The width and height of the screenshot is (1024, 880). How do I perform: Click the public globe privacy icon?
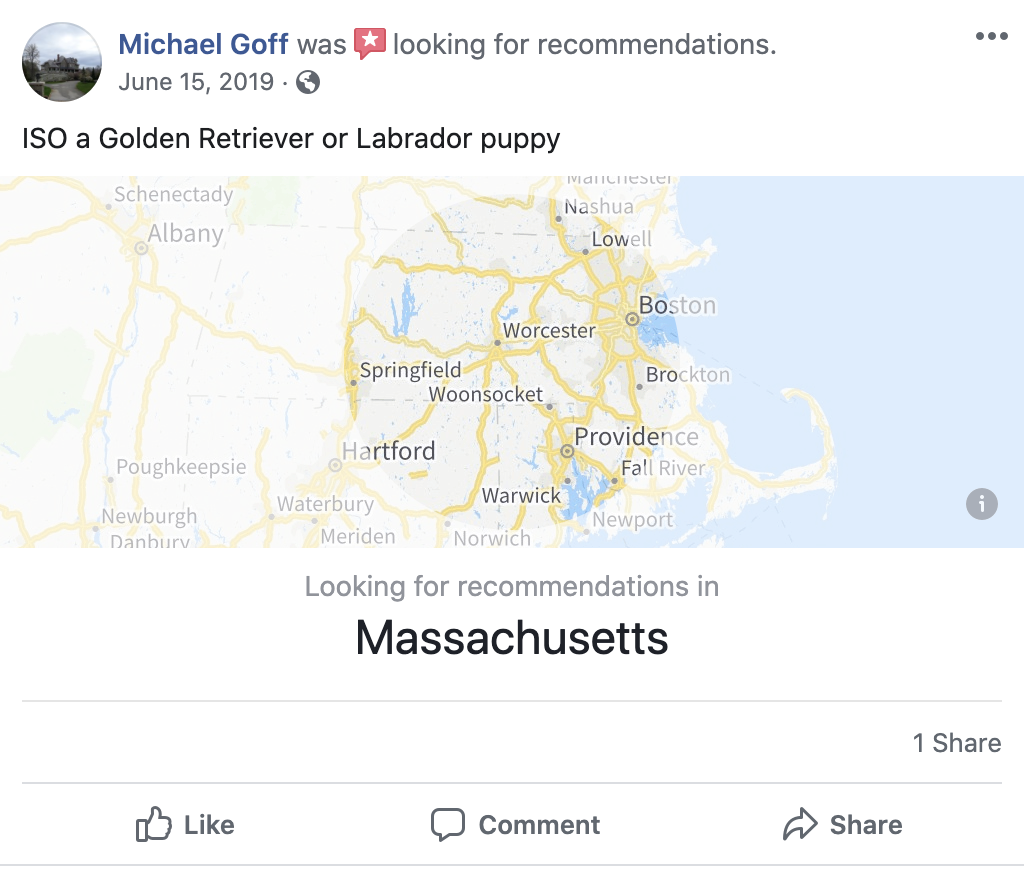(x=308, y=82)
